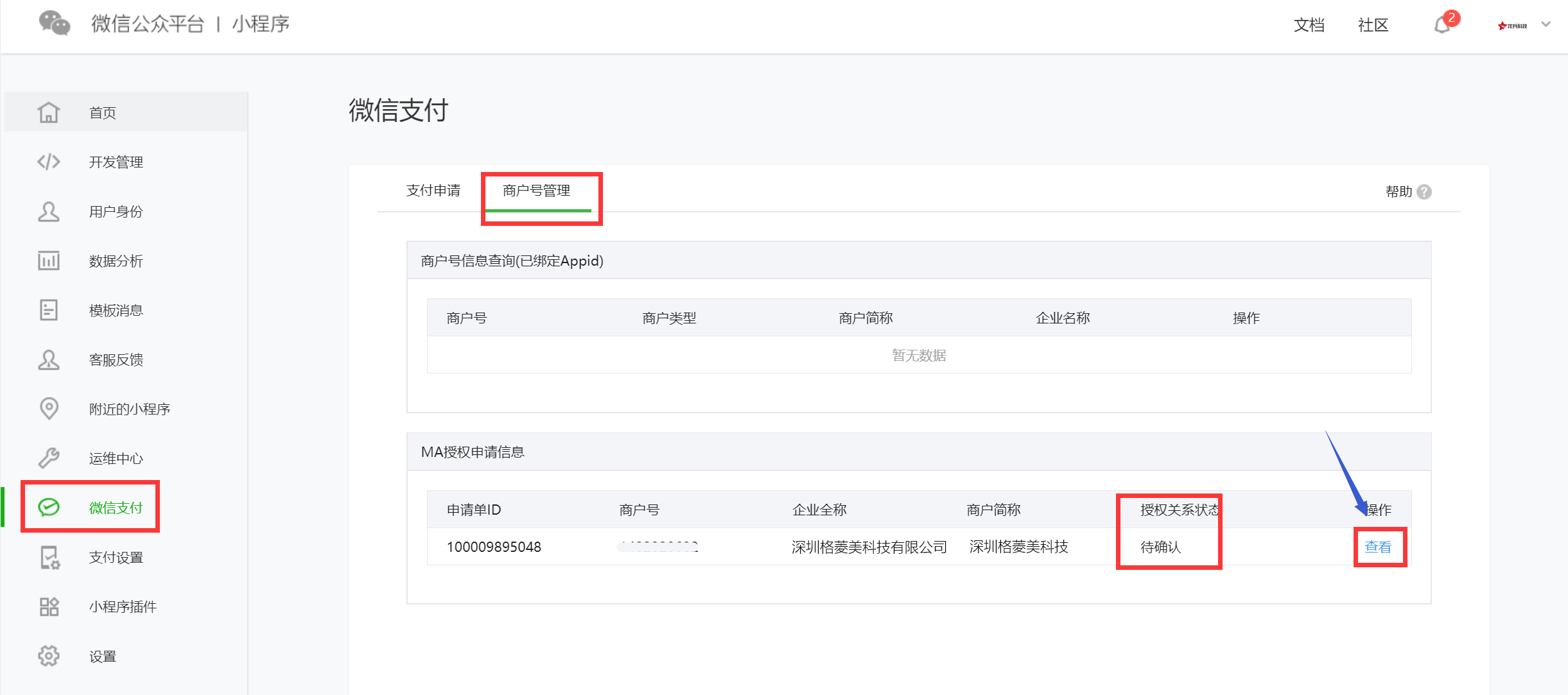The image size is (1568, 695).
Task: Click the 商户类型 column header
Action: tap(669, 318)
